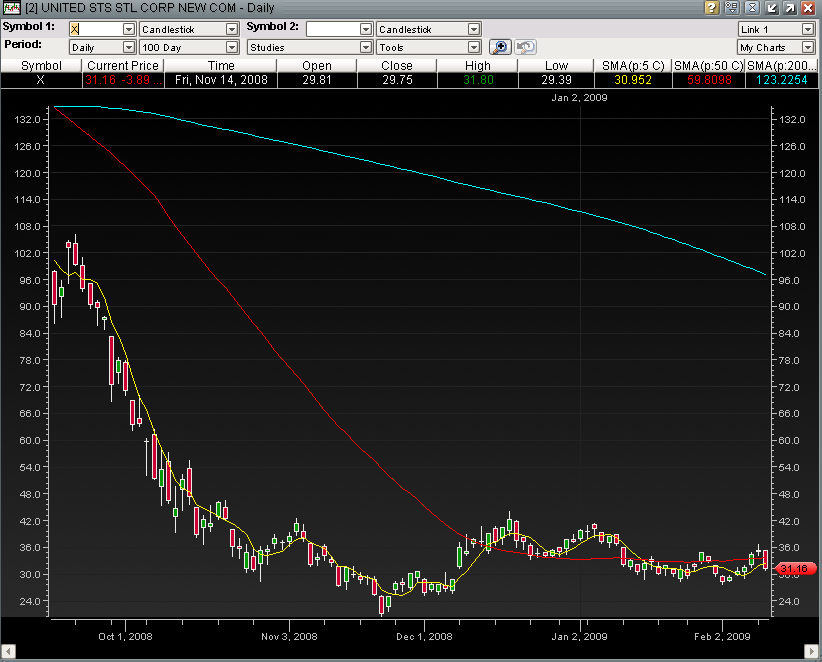Click the chart application icon in title bar
This screenshot has height=662, width=822.
[12, 8]
